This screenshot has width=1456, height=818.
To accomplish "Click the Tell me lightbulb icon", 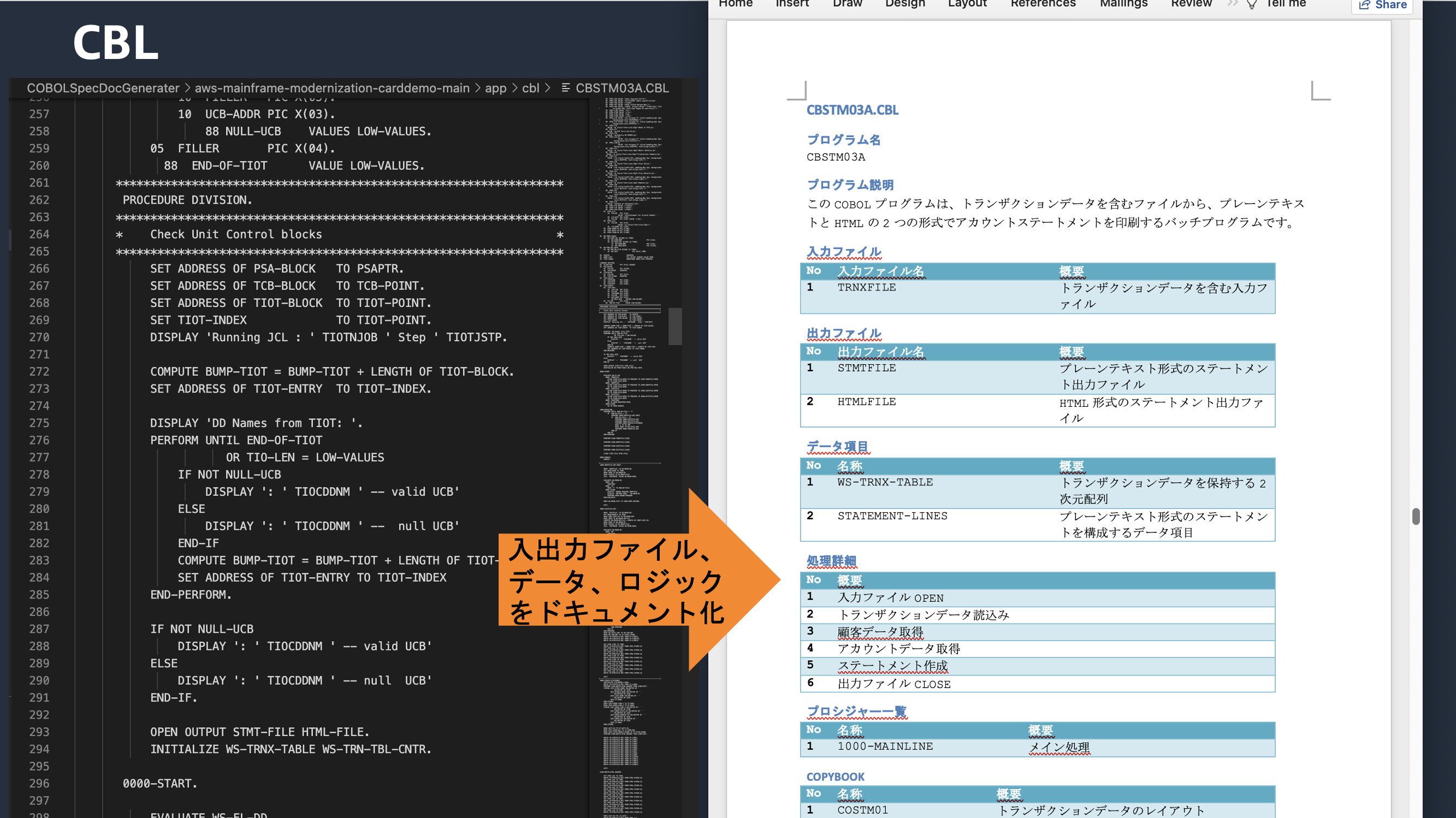I will [x=1251, y=4].
